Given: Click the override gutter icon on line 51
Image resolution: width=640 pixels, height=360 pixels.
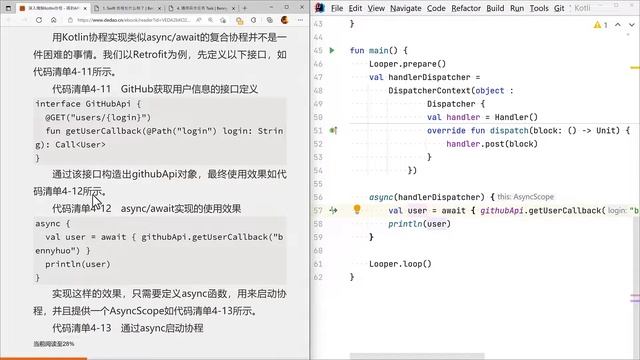Looking at the screenshot, I should 333,131.
